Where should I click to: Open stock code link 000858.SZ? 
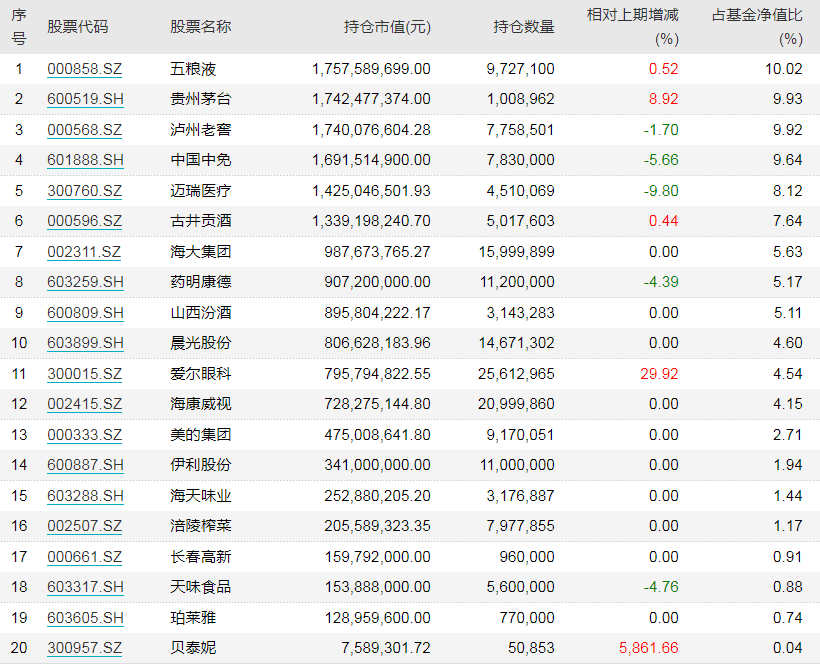pyautogui.click(x=84, y=69)
